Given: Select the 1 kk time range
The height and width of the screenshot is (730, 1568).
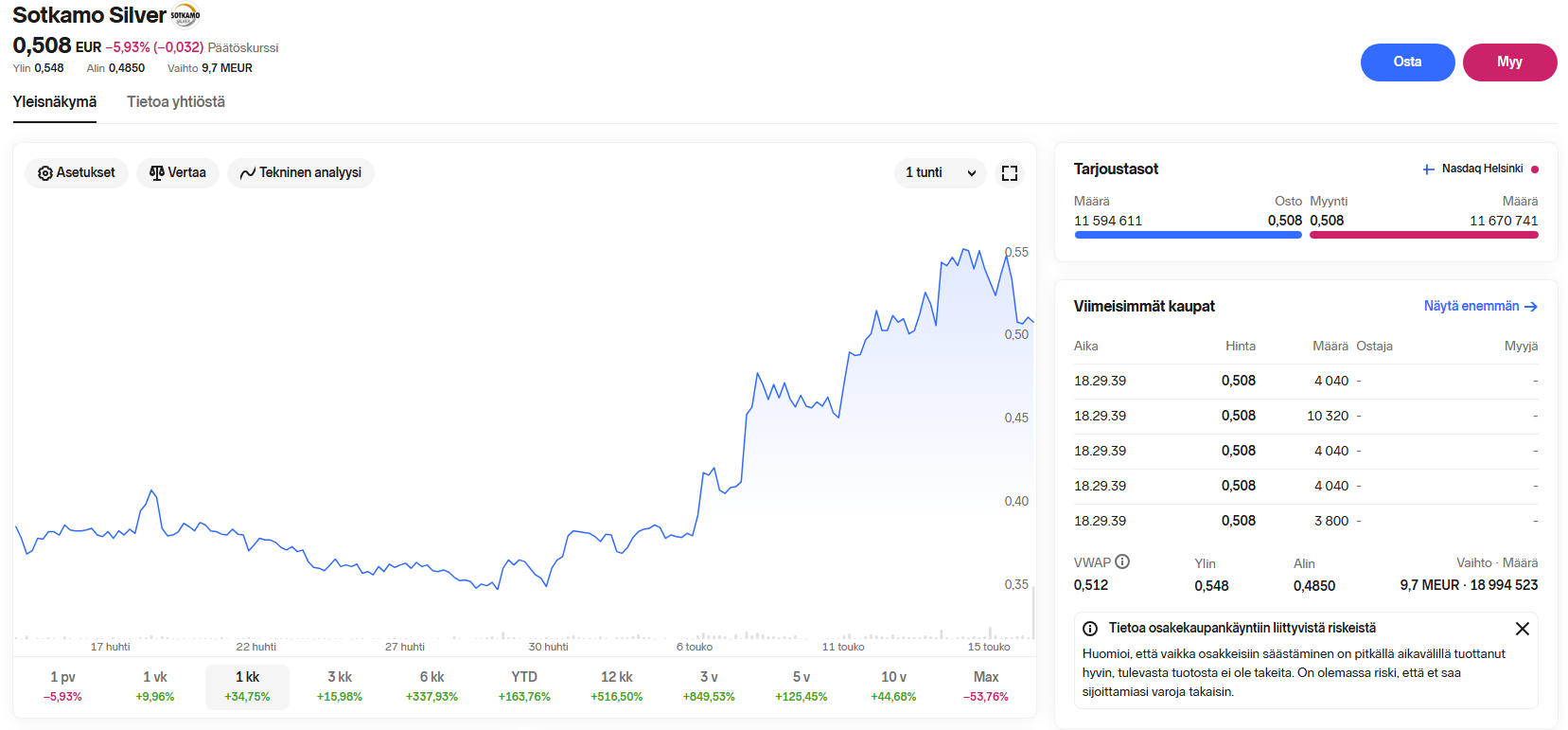Looking at the screenshot, I should click(247, 686).
